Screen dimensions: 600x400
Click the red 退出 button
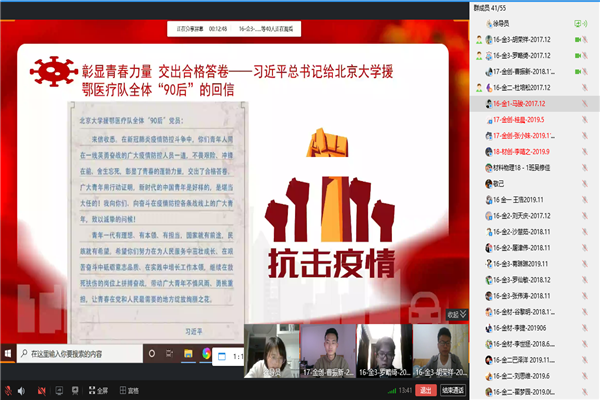[426, 390]
